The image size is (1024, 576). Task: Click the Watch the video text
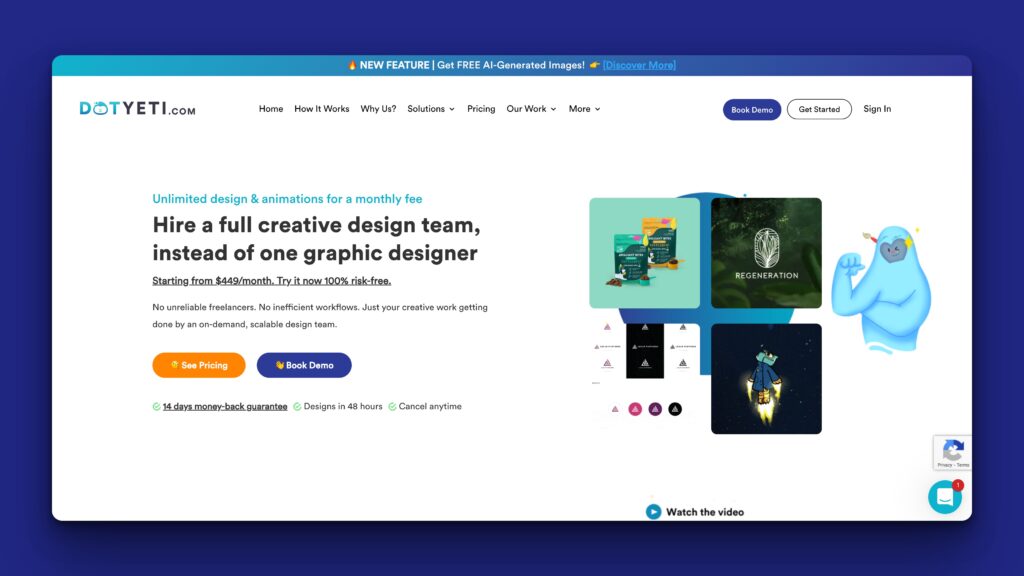point(705,512)
